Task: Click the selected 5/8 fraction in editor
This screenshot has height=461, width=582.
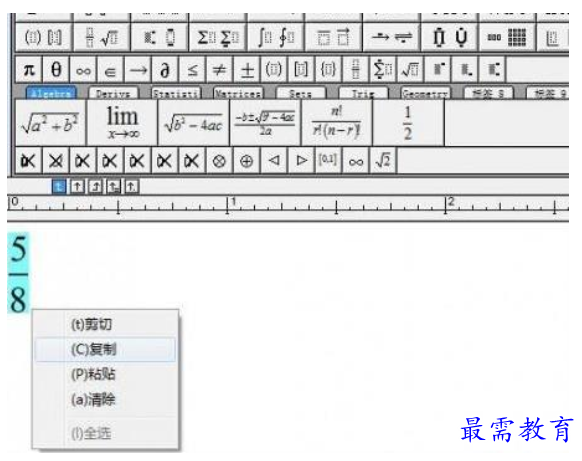Action: pos(18,274)
